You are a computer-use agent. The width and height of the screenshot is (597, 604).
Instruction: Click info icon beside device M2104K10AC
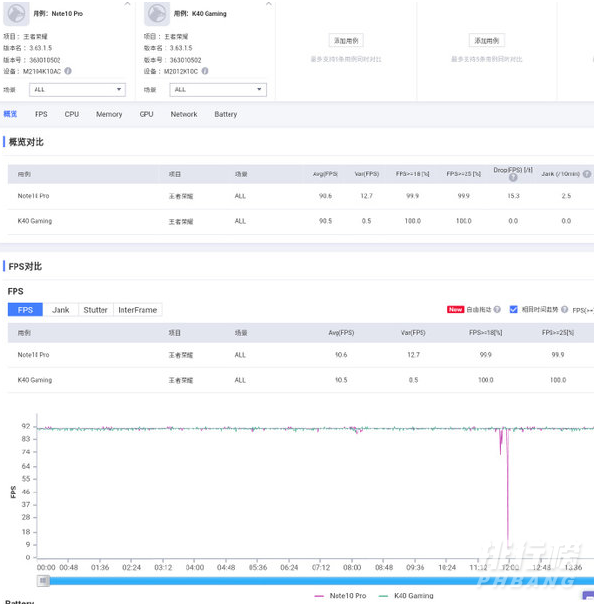pyautogui.click(x=68, y=71)
